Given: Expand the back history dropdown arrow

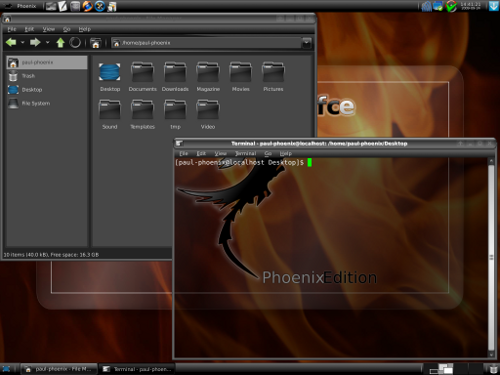Looking at the screenshot, I should point(22,42).
